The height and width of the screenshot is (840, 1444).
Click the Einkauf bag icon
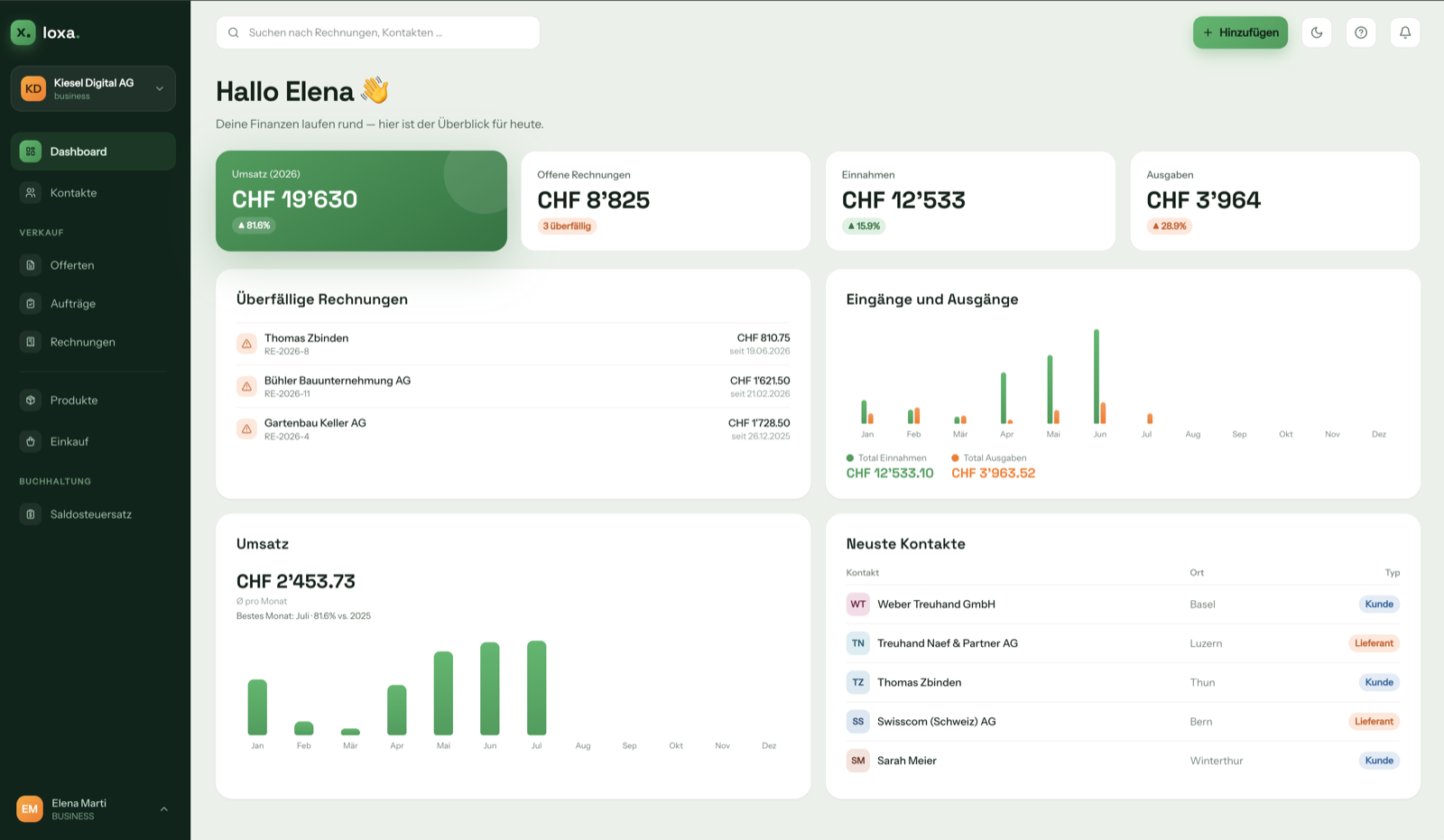tap(31, 442)
